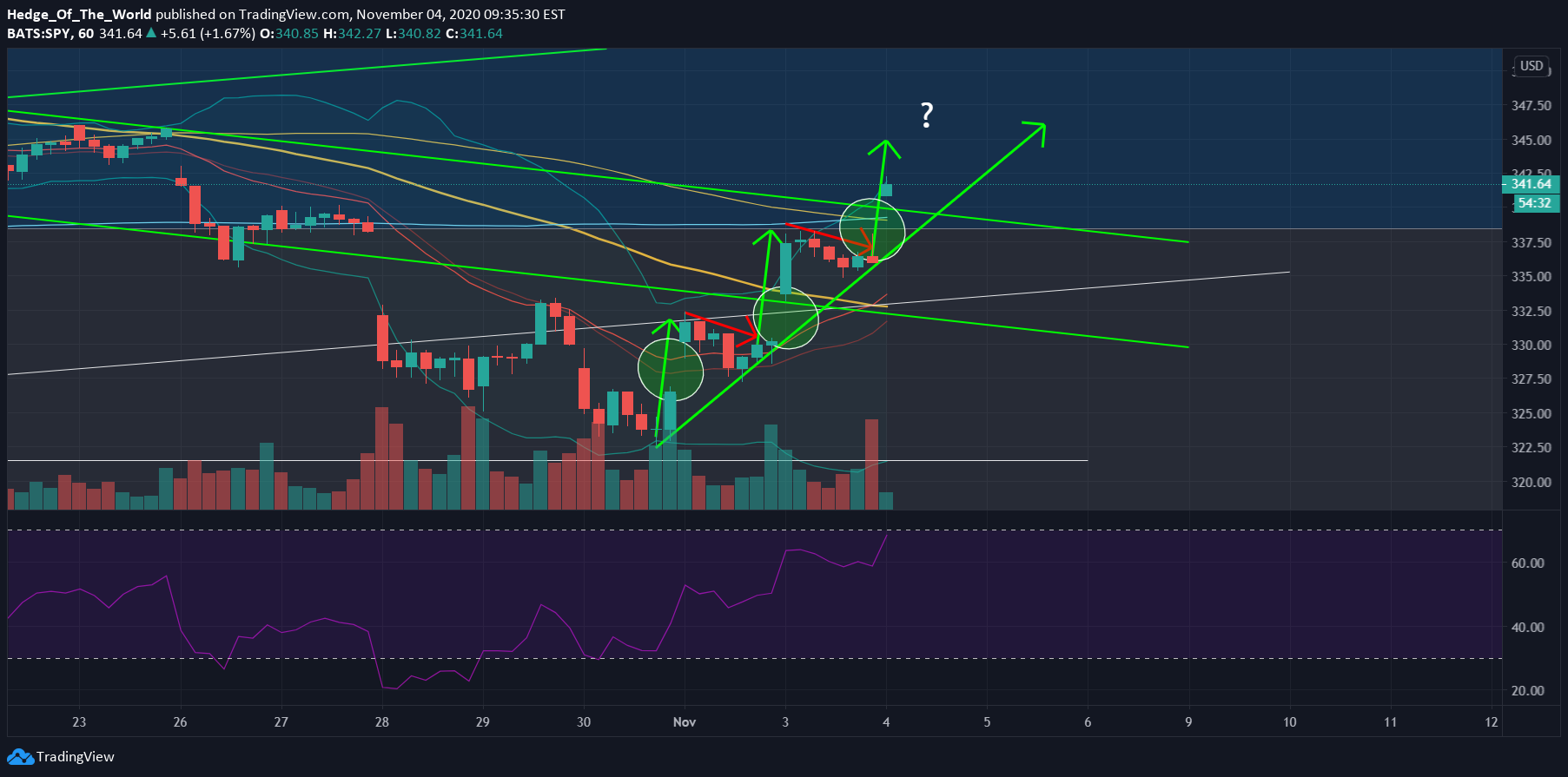Screen dimensions: 1568x777
Task: Click the price axis label 345.00
Action: (x=1532, y=140)
